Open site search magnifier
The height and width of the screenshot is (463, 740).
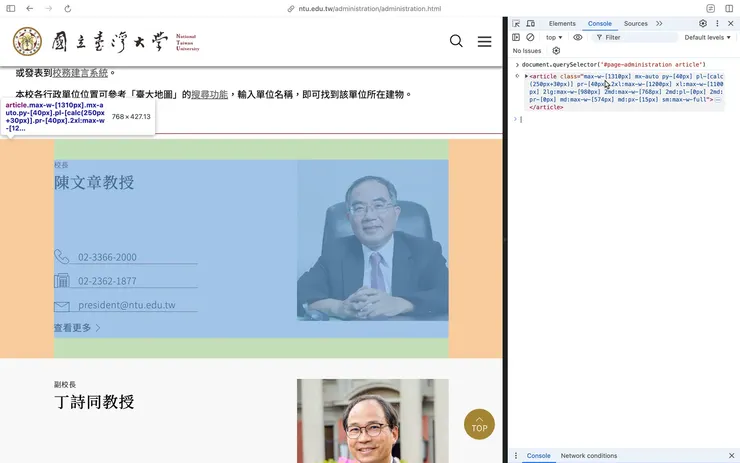pos(456,41)
